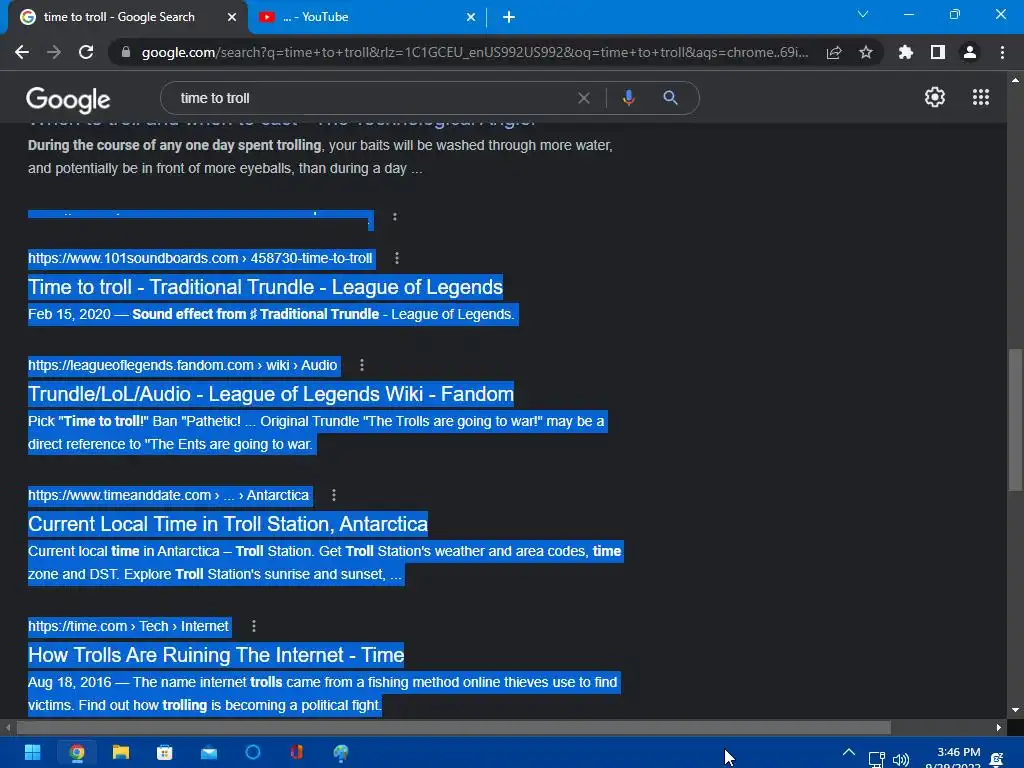
Task: Open a new browser tab
Action: click(509, 17)
